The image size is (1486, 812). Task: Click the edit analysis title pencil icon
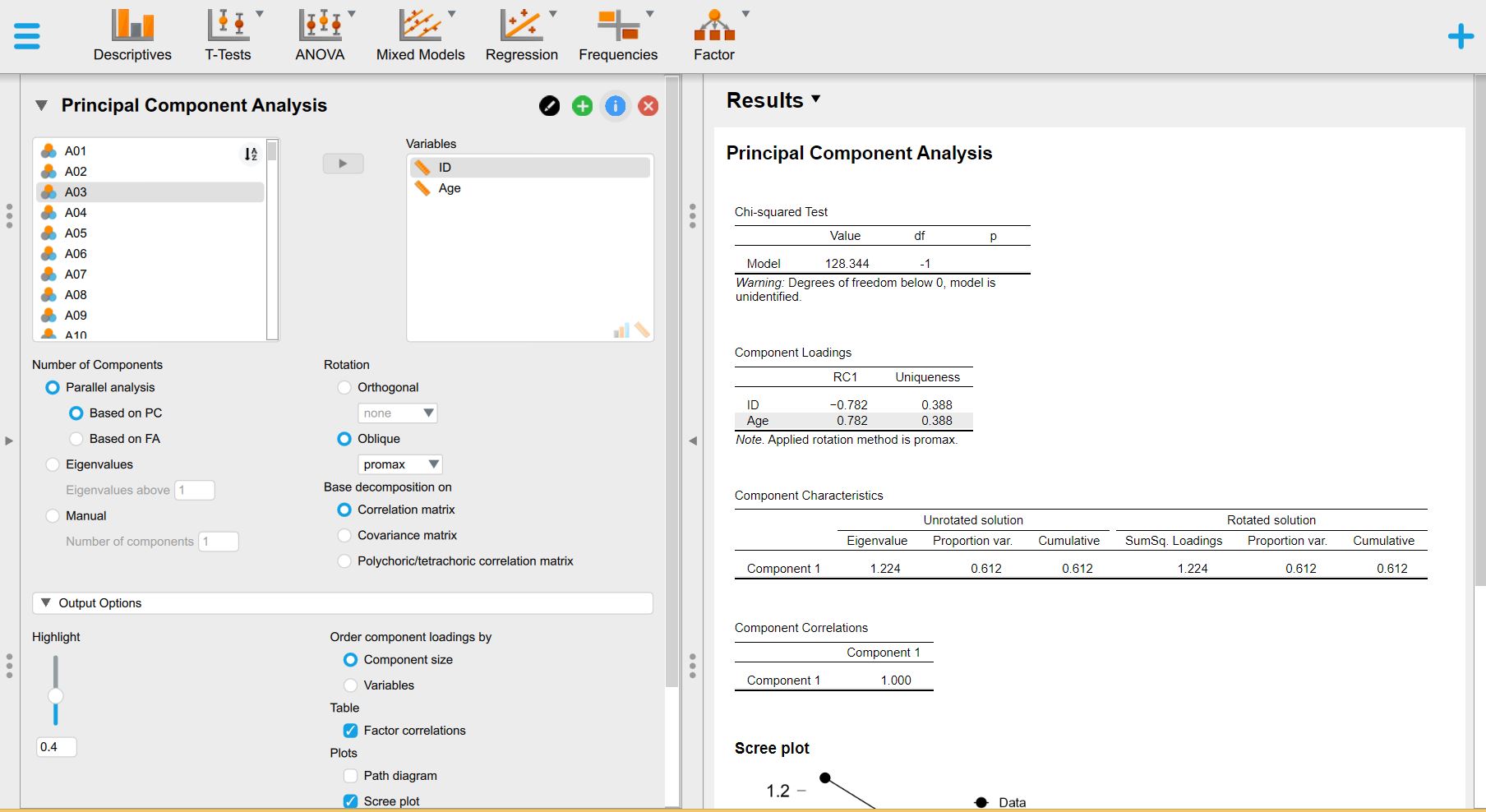pos(549,106)
